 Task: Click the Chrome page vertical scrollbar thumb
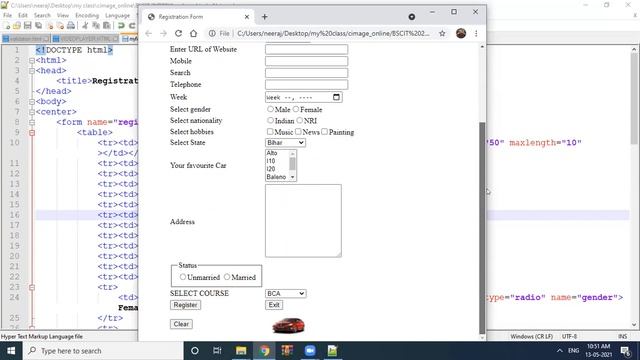point(482,228)
